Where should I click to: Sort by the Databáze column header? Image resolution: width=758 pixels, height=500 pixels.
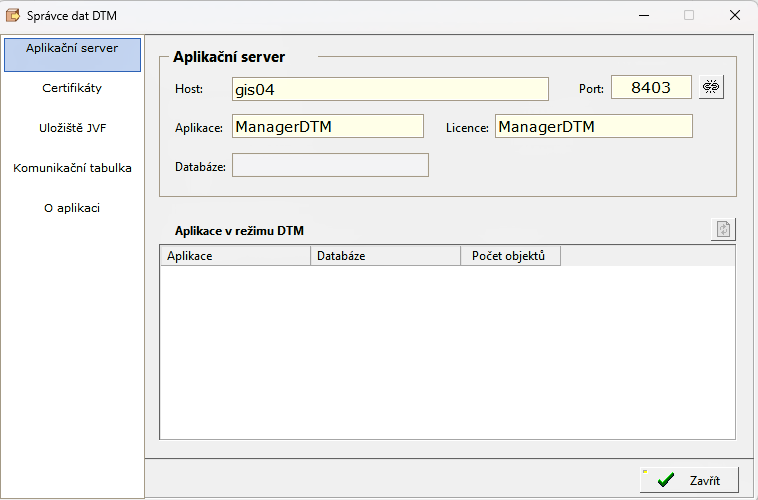pyautogui.click(x=385, y=256)
